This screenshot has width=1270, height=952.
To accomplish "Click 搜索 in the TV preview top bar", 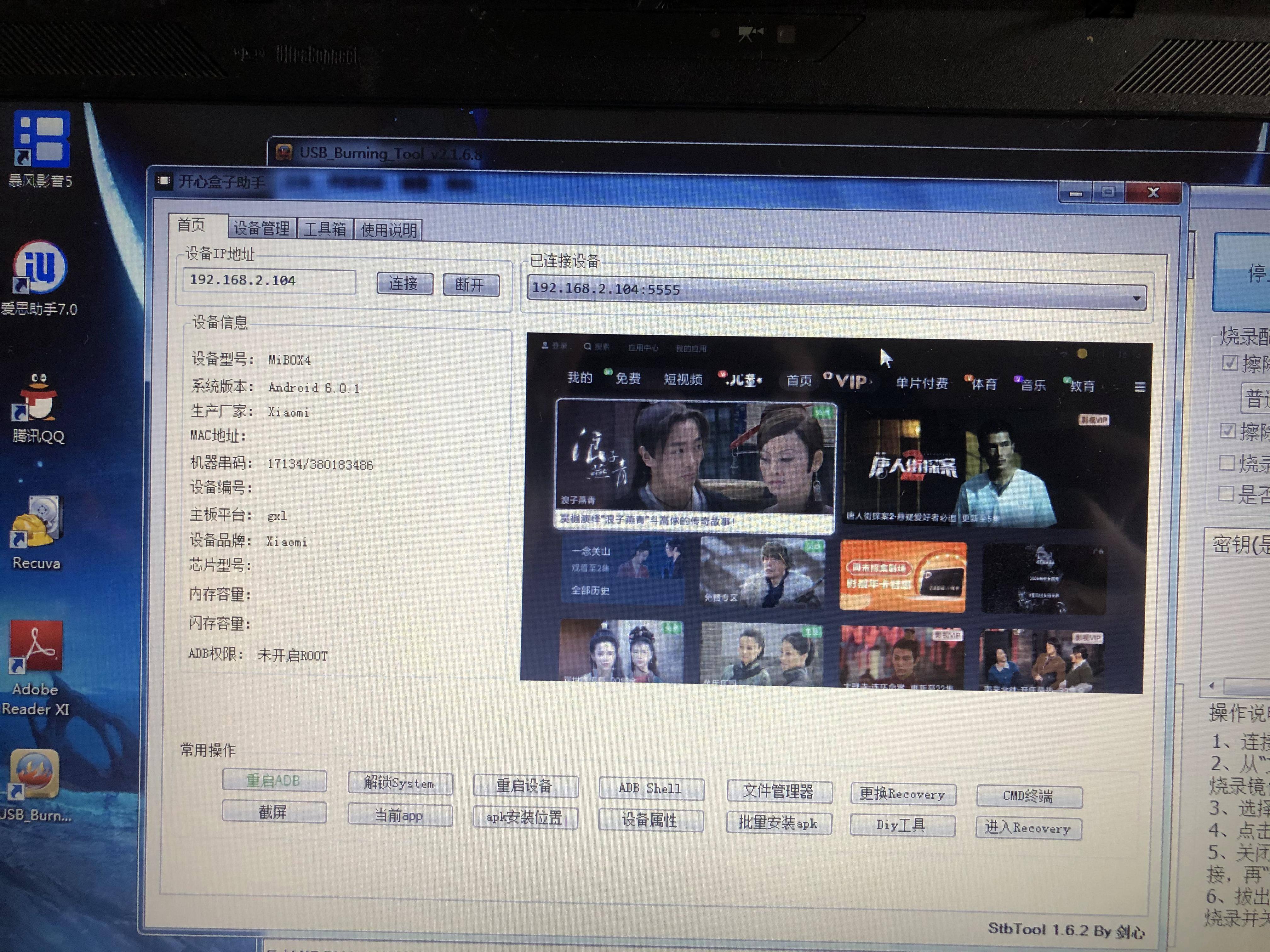I will pyautogui.click(x=597, y=347).
